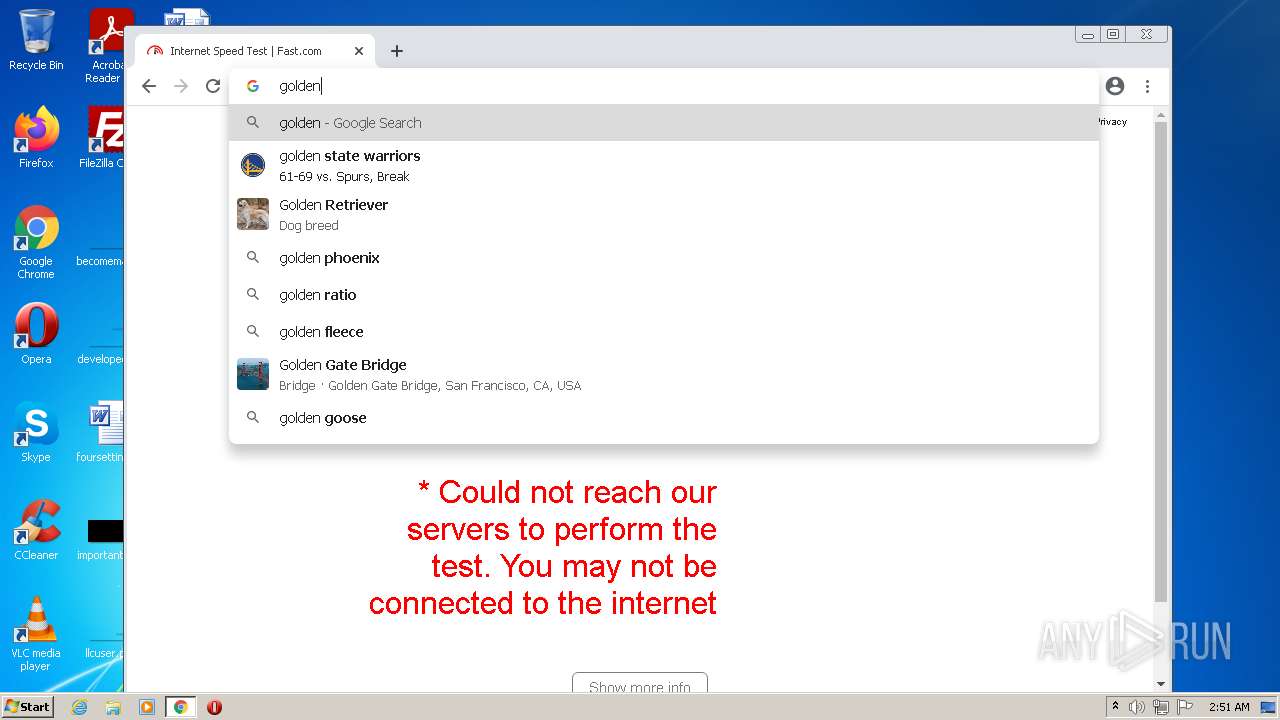Choose the Golden Retriever dog breed suggestion
Screen dimensions: 1280x720
click(x=664, y=215)
